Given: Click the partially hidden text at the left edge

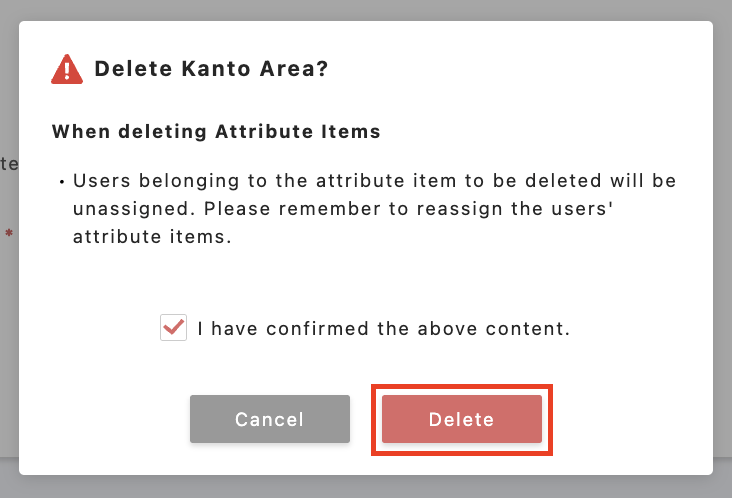Looking at the screenshot, I should tap(9, 163).
